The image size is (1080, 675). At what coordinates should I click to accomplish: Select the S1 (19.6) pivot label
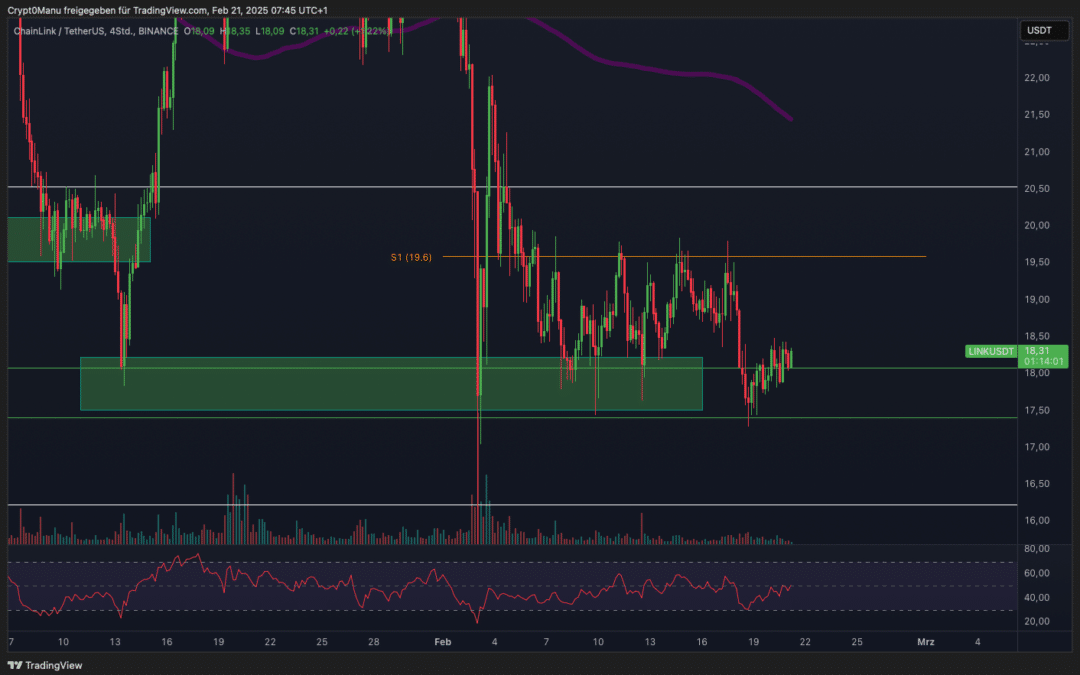(x=411, y=257)
